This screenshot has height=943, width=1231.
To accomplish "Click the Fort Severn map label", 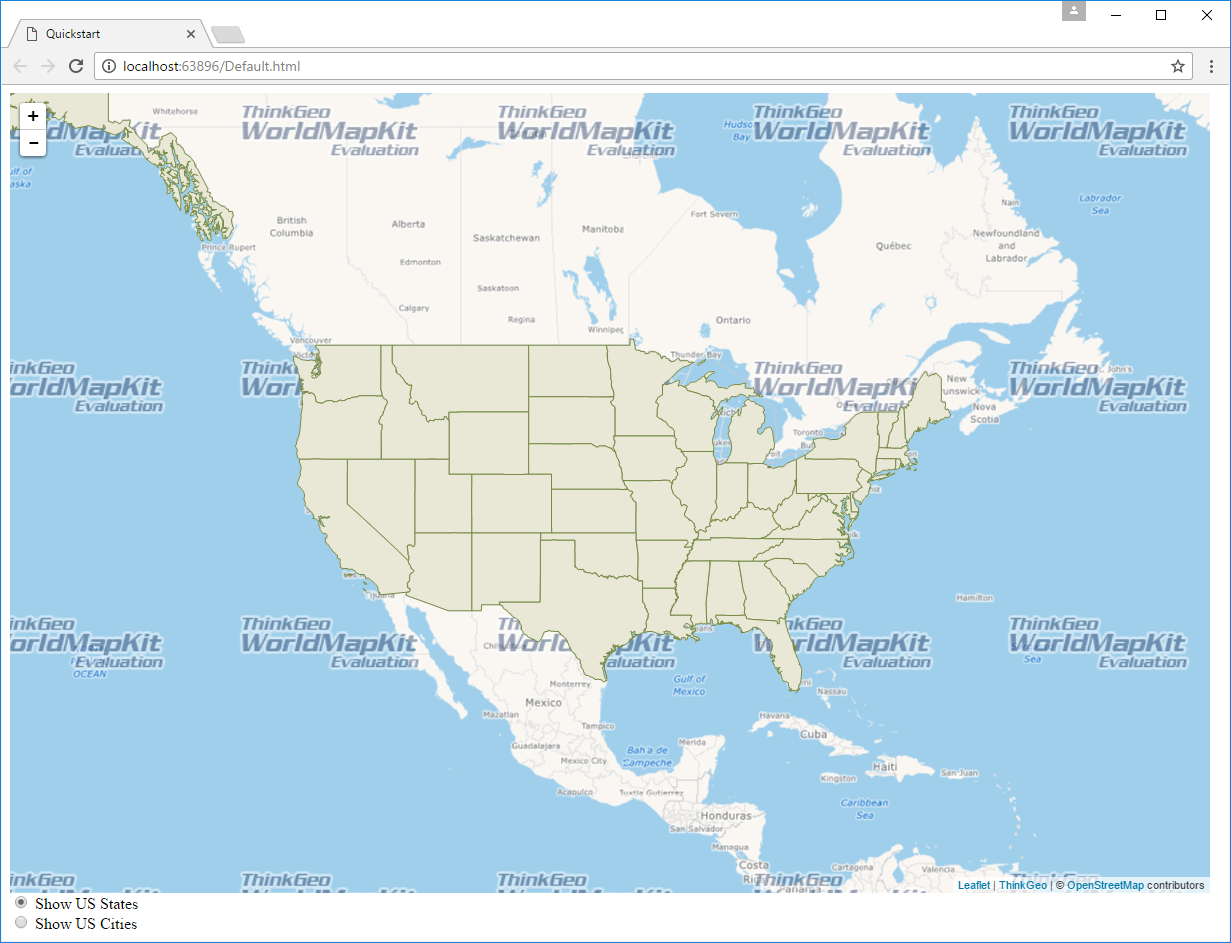I will click(x=714, y=214).
